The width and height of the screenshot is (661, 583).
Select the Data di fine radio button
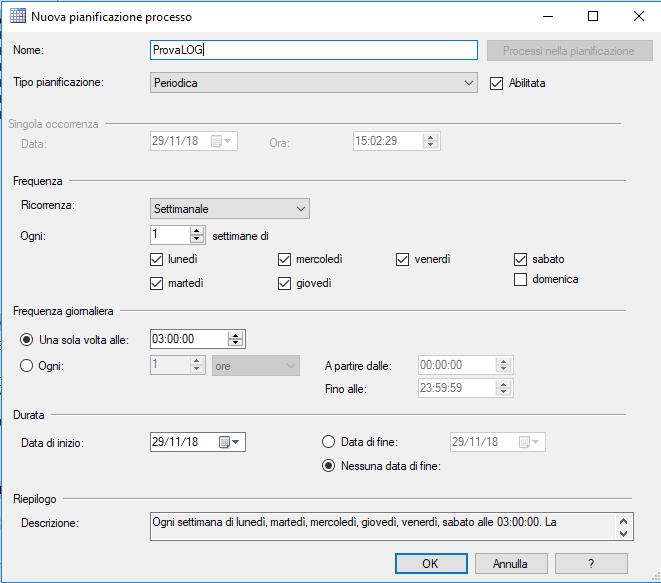click(328, 441)
